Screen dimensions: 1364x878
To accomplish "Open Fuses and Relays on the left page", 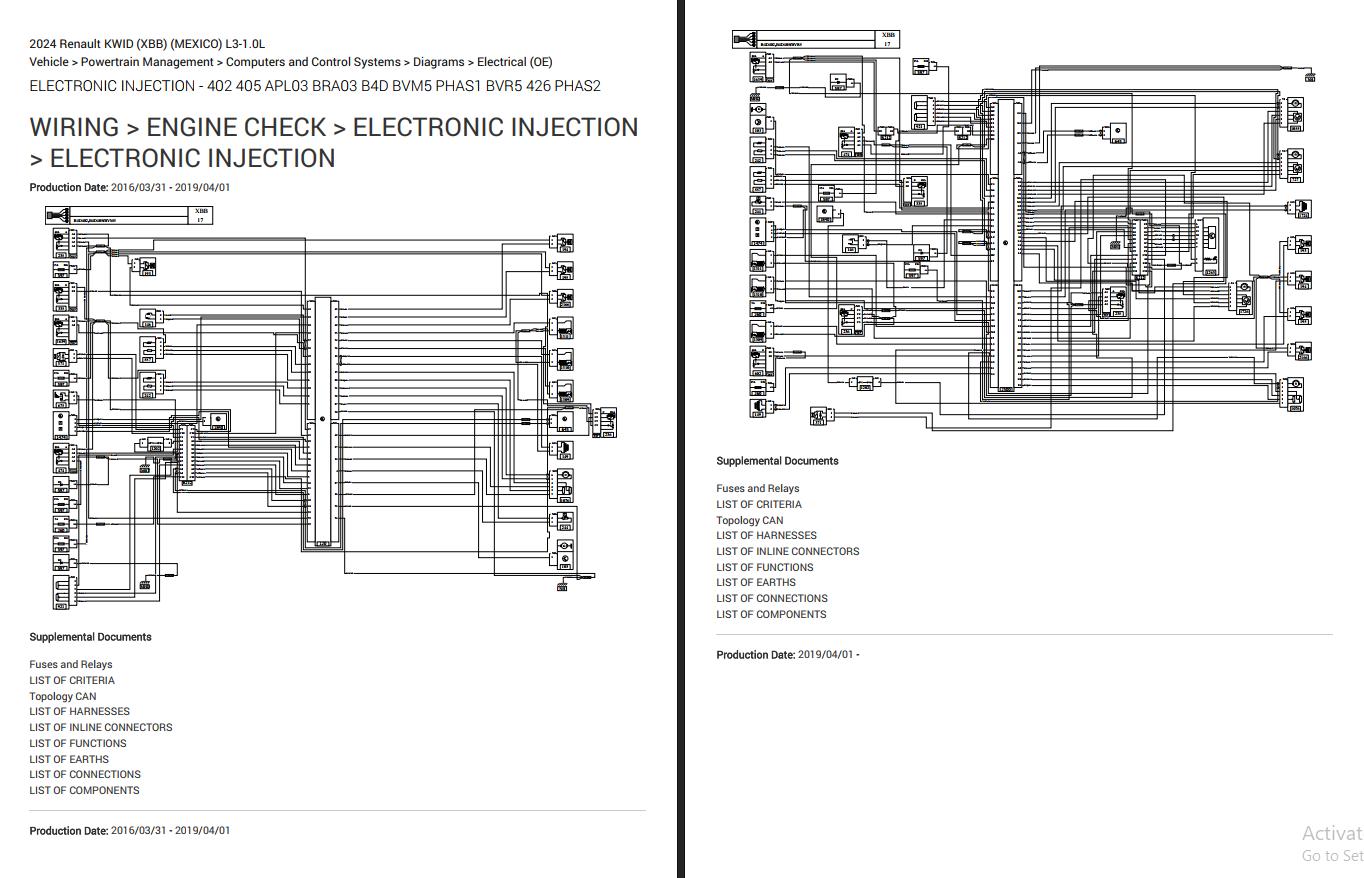I will pos(71,664).
